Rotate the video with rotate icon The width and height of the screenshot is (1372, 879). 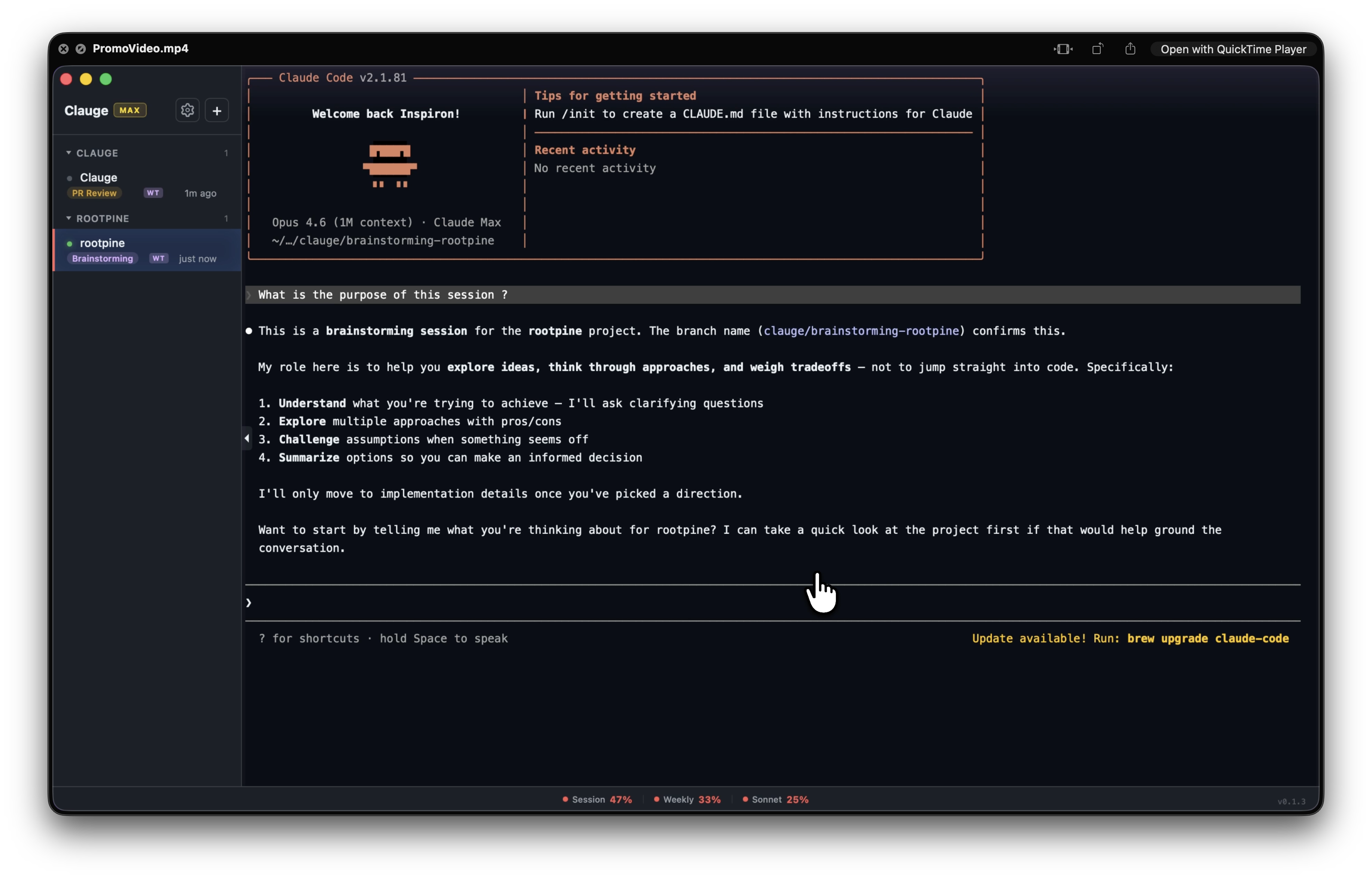click(1097, 49)
